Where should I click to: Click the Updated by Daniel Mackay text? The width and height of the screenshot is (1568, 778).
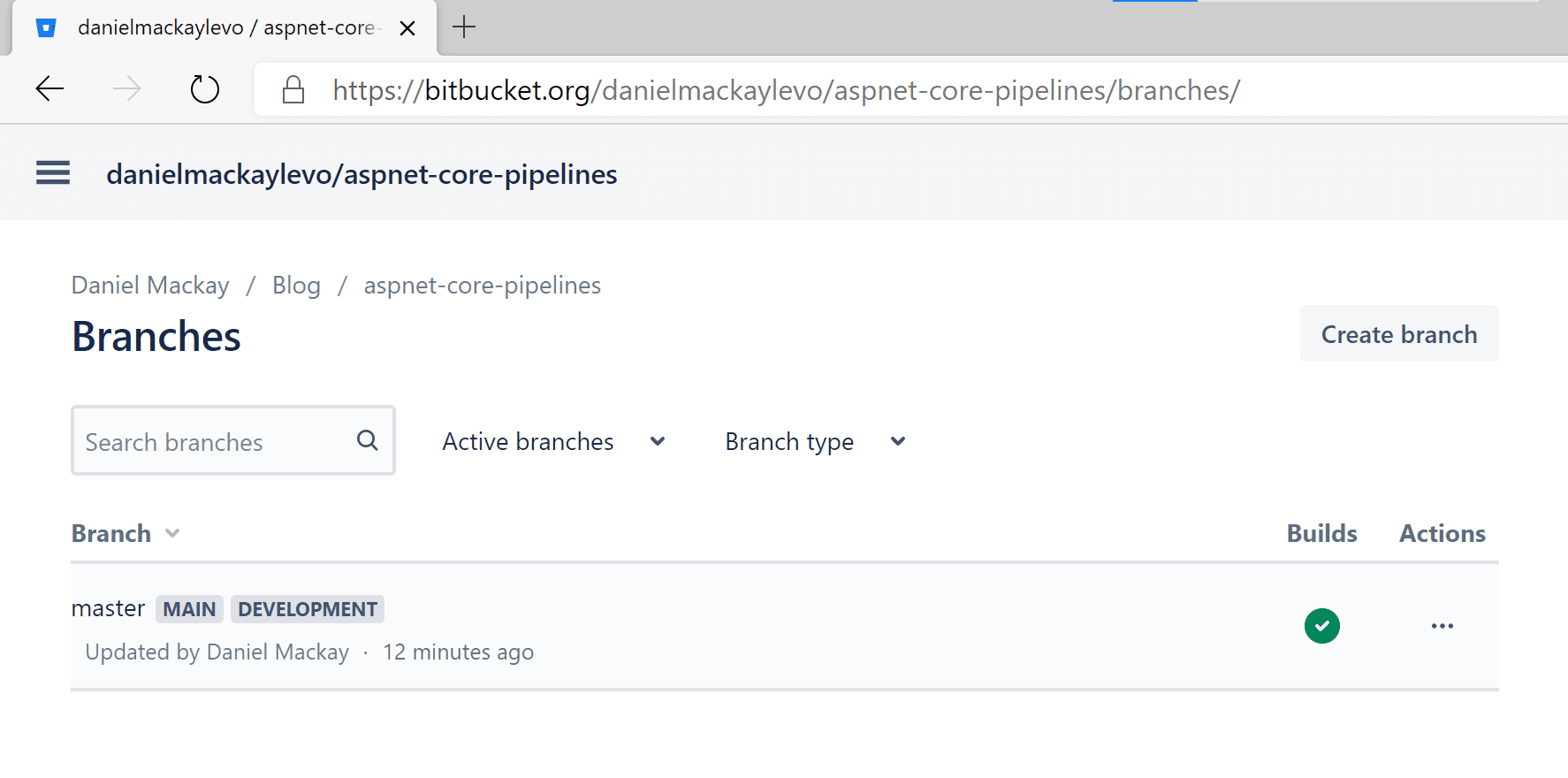pos(217,652)
